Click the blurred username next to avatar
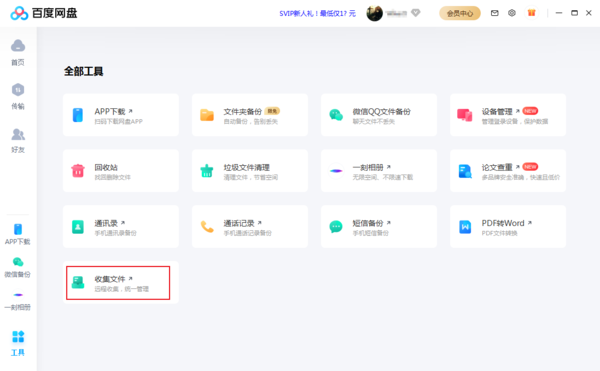 tap(396, 13)
